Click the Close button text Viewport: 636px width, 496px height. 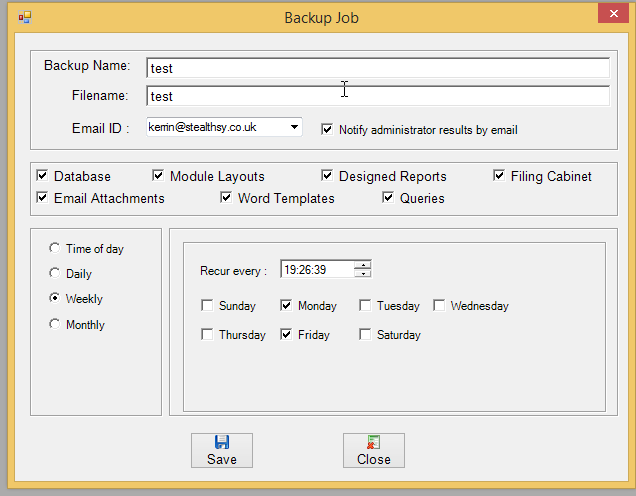(374, 459)
